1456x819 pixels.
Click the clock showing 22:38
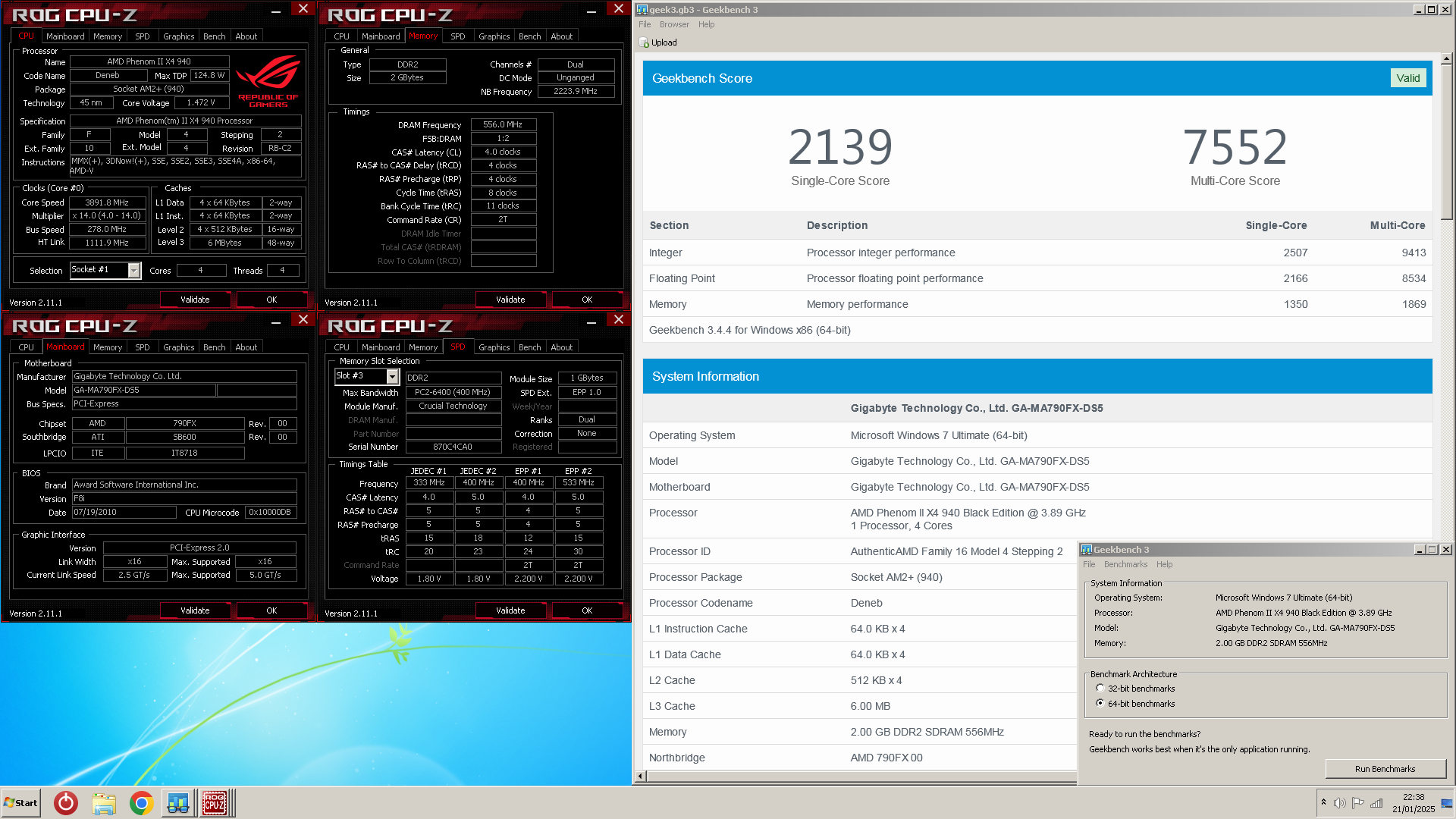point(1414,797)
